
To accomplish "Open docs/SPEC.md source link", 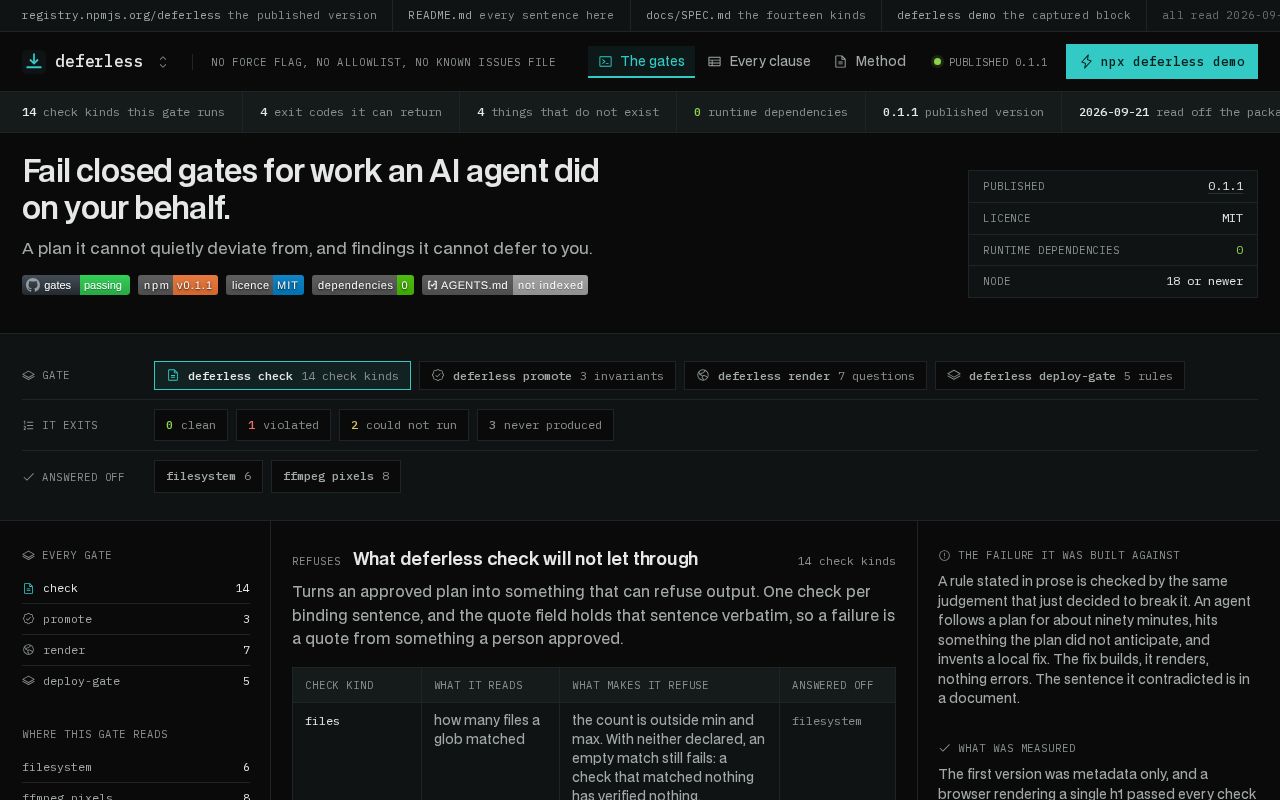I will 756,15.
